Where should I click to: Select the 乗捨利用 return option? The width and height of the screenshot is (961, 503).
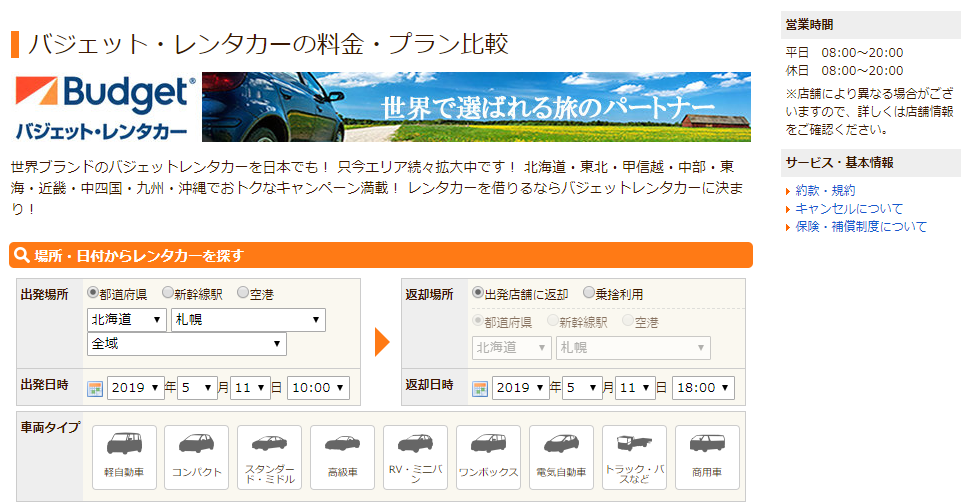[x=588, y=294]
